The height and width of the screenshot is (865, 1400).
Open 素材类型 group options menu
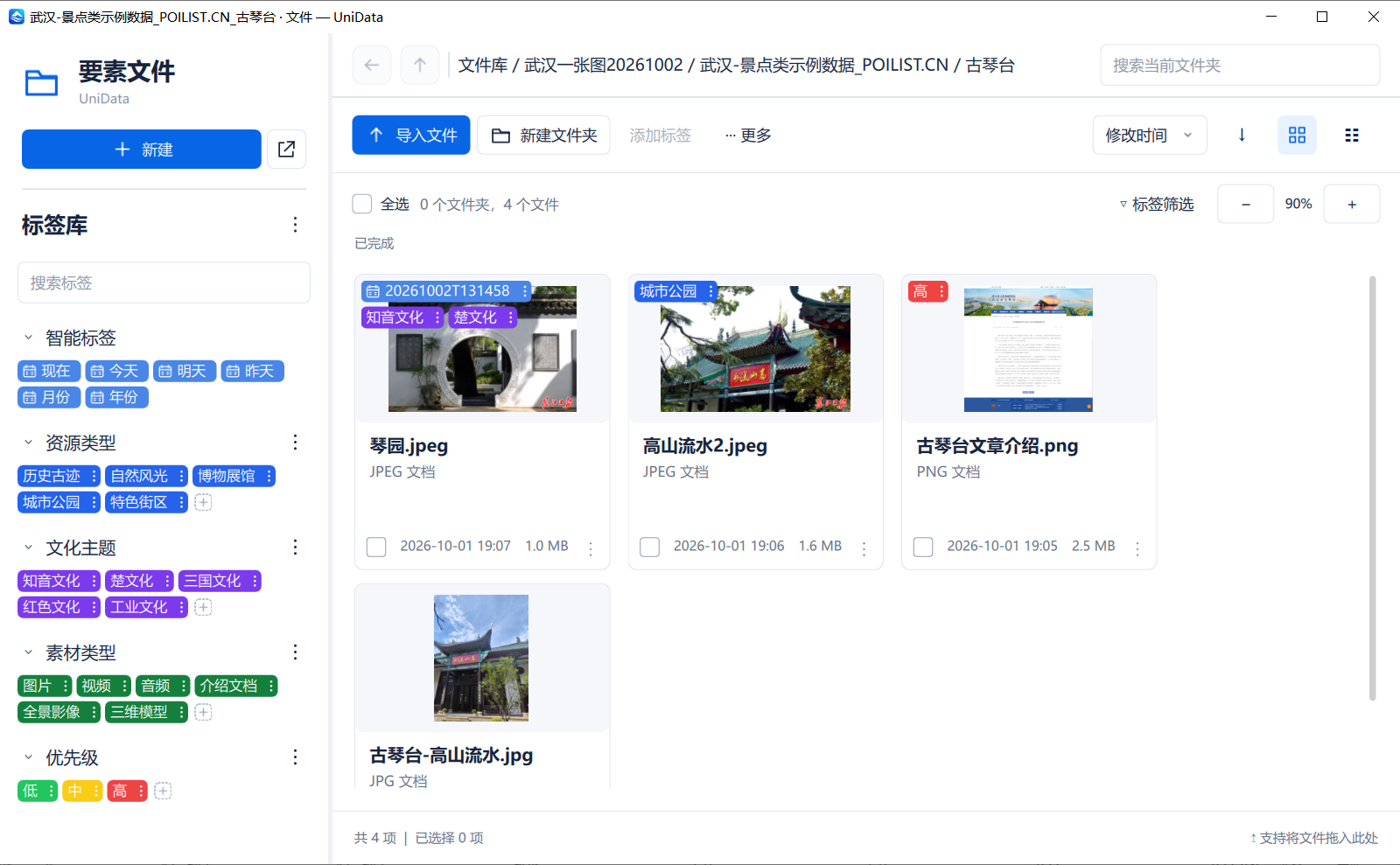296,652
